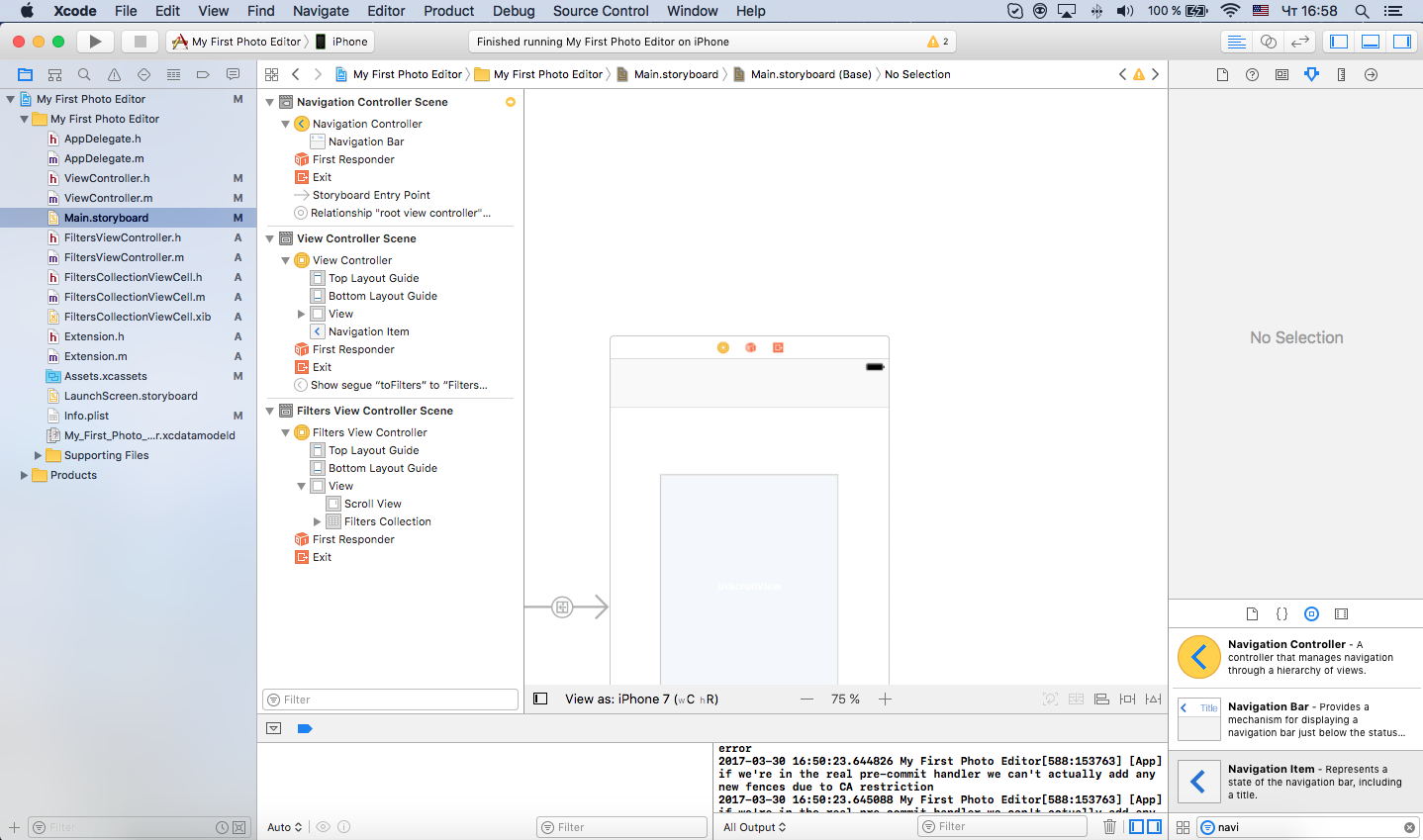Open the Navigate menu
The height and width of the screenshot is (840, 1423).
pyautogui.click(x=321, y=11)
